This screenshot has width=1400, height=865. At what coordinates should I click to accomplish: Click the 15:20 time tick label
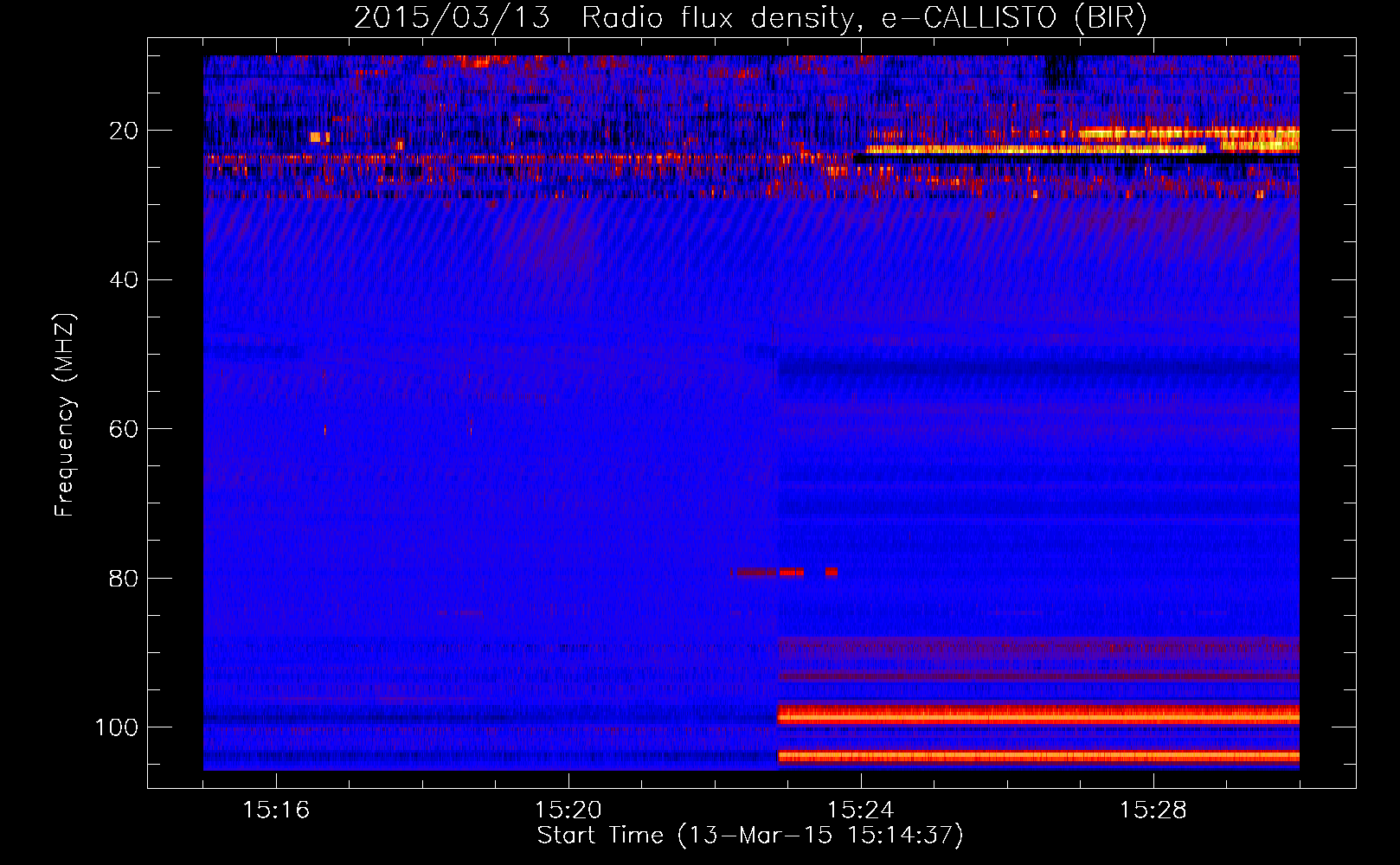tap(568, 810)
